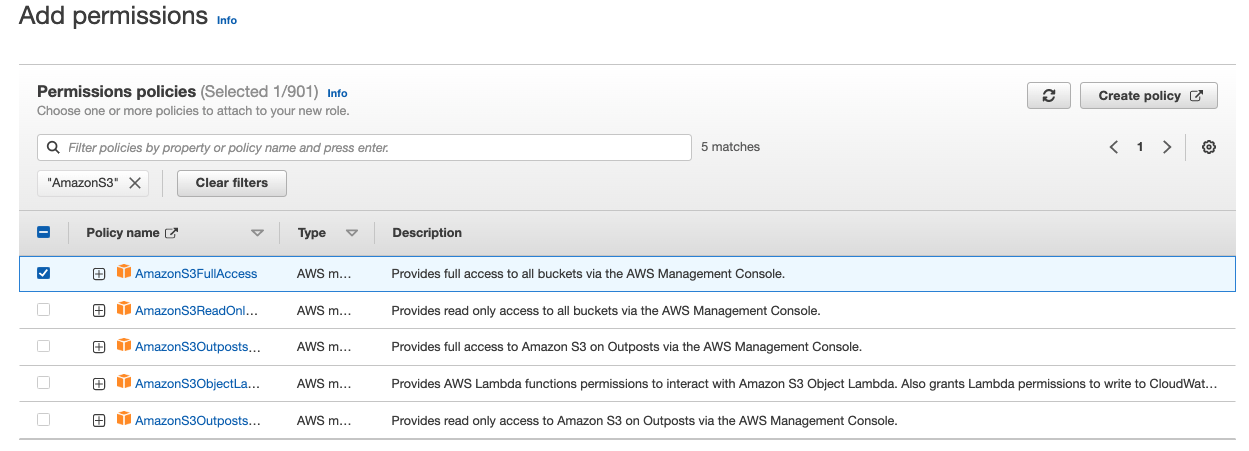
Task: Remove the "AmazonS3" filter with its X icon
Action: point(135,183)
